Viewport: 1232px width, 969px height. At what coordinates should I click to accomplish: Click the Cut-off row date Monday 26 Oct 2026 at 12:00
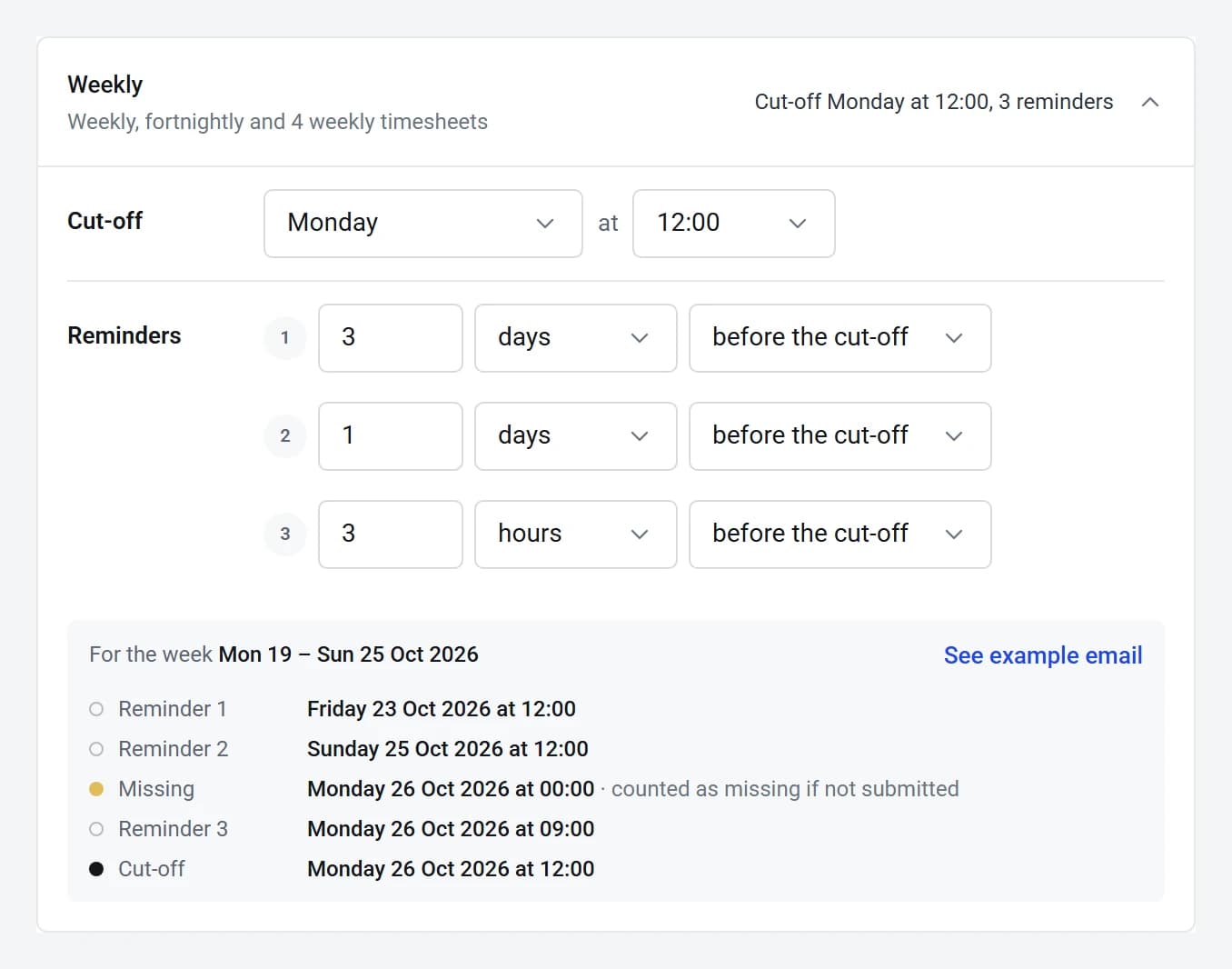click(451, 869)
